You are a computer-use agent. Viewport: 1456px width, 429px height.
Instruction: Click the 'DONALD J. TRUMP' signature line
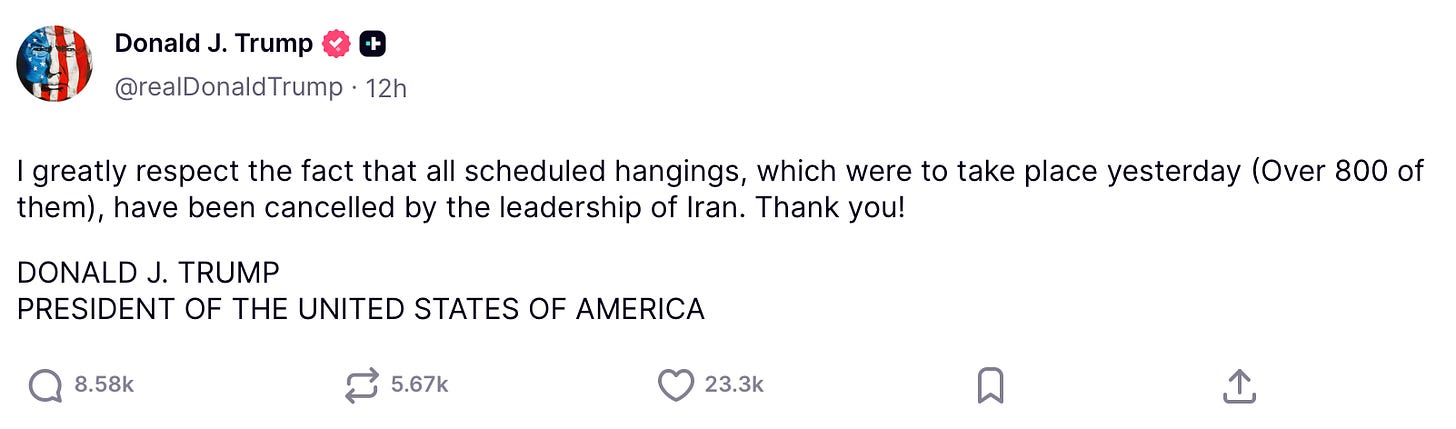tap(148, 272)
